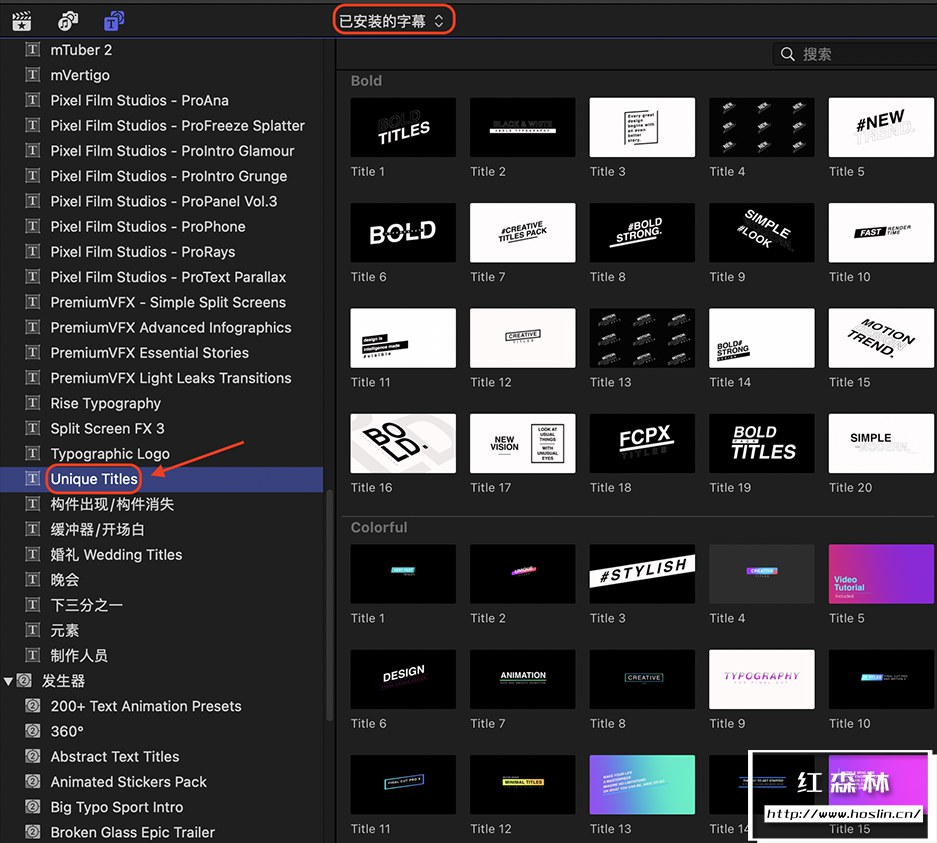The image size is (937, 843).
Task: Click the T icon beside 构件出现/构件消失
Action: pos(33,504)
